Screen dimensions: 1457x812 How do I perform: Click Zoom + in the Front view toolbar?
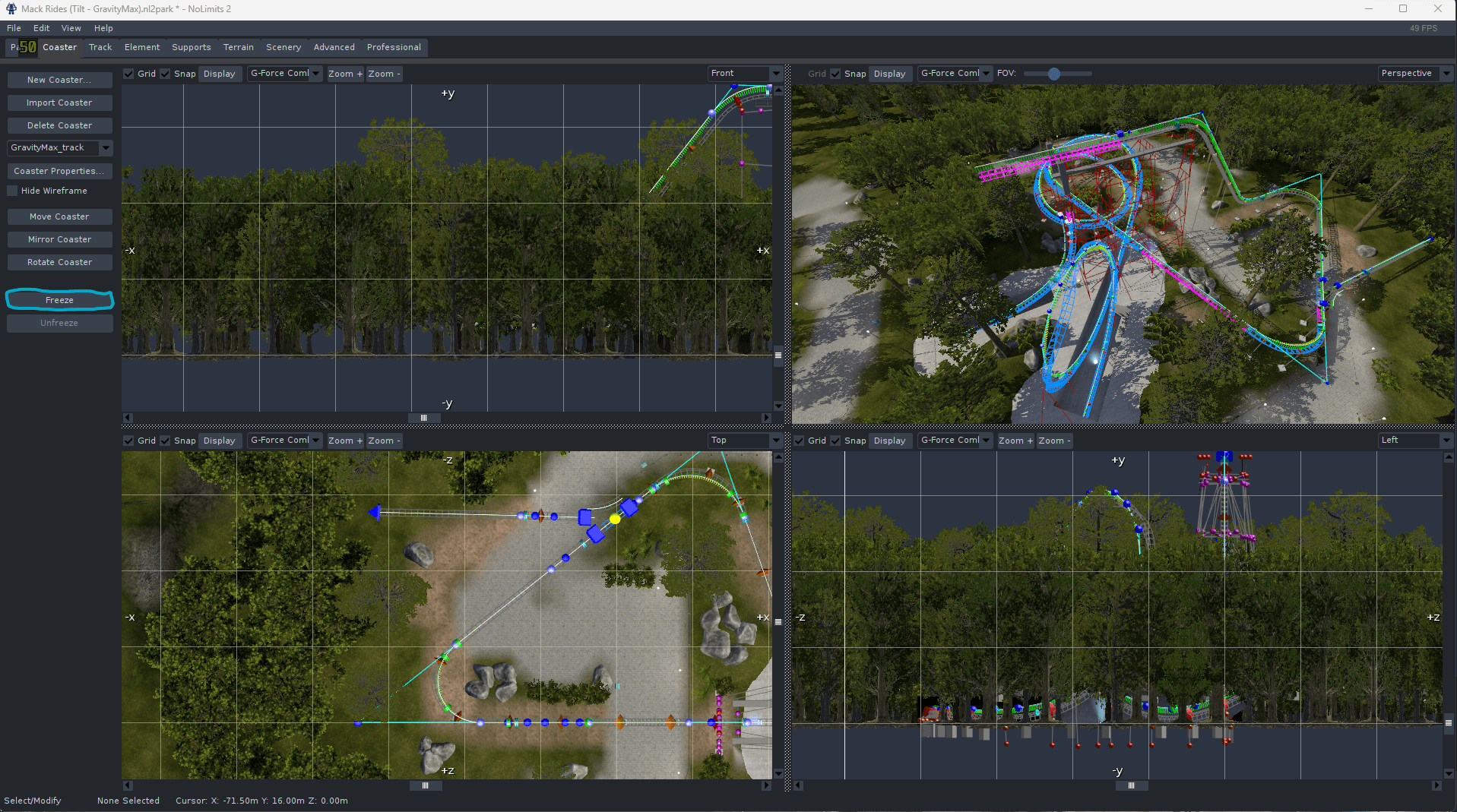pyautogui.click(x=345, y=74)
